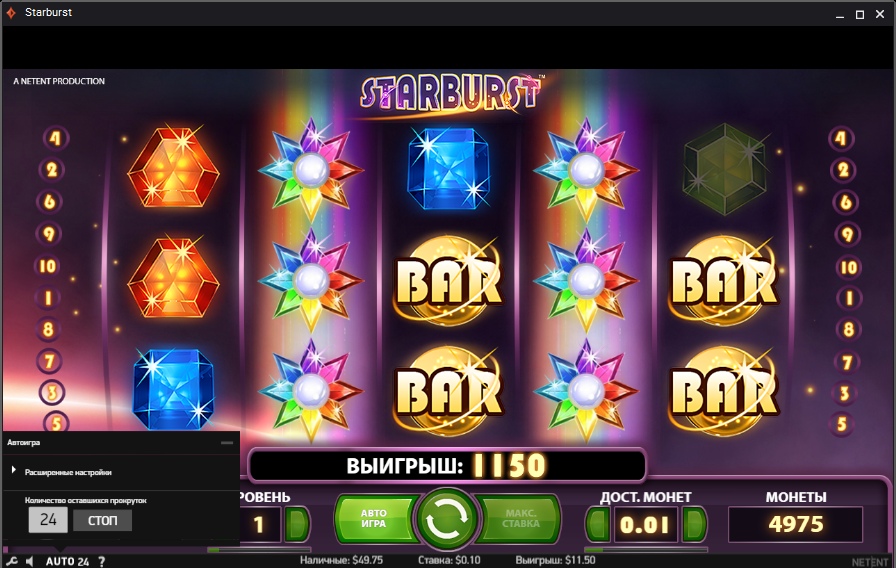
Task: Click AUTO 24 in the status bar
Action: click(67, 561)
